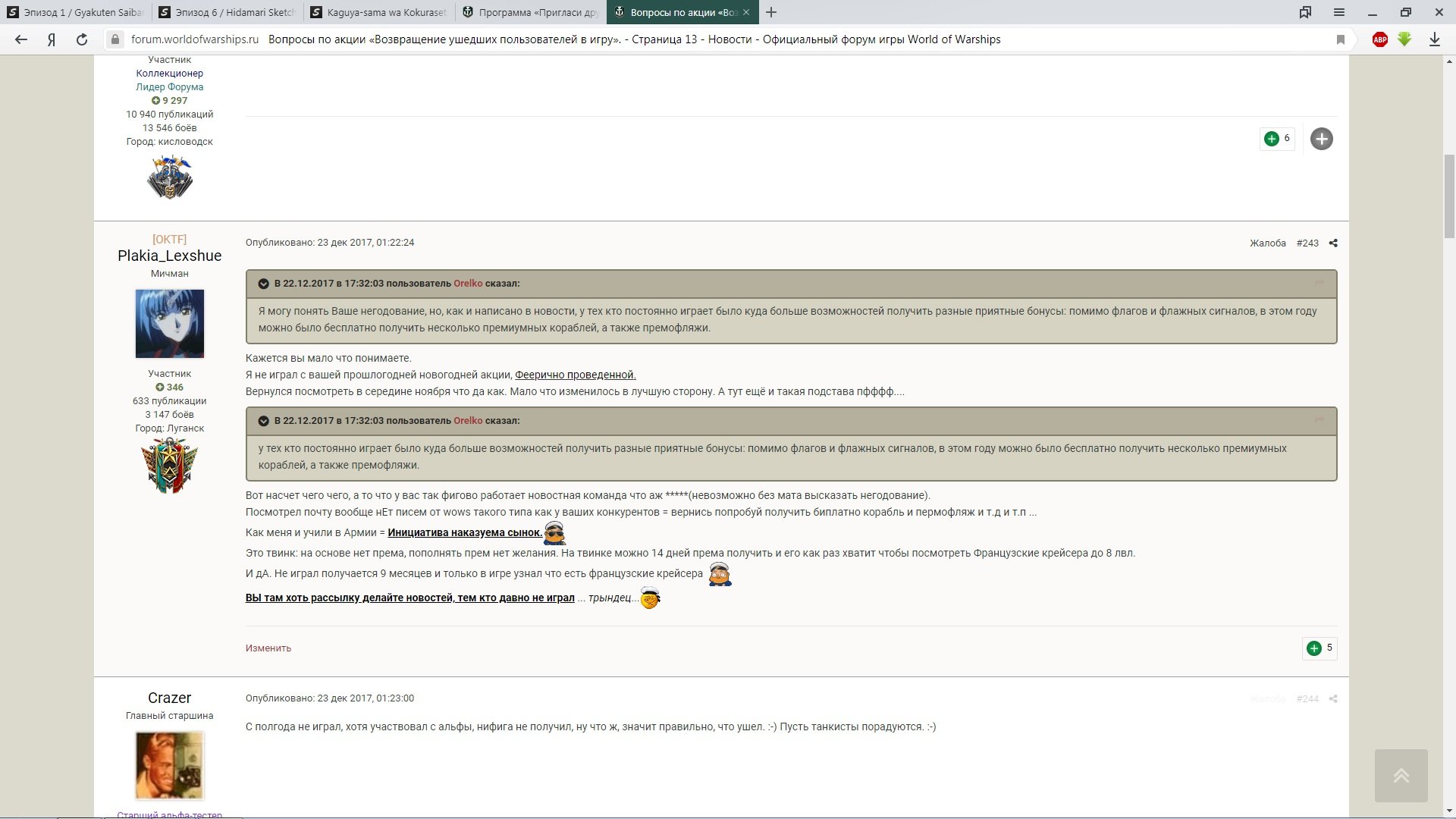Image resolution: width=1456 pixels, height=819 pixels.
Task: Click the green plus reaction on post #243
Action: [x=1314, y=648]
